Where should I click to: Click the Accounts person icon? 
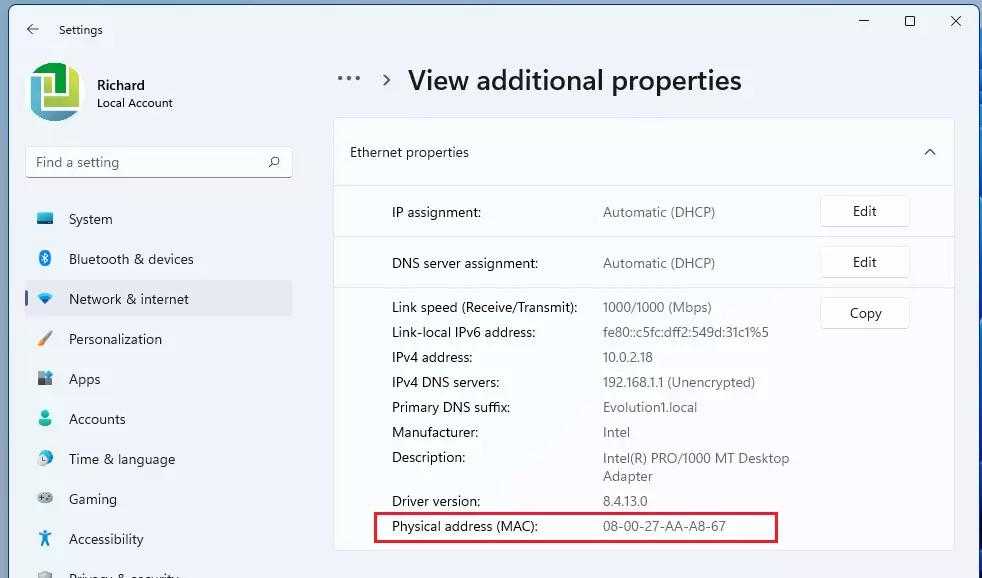point(45,418)
